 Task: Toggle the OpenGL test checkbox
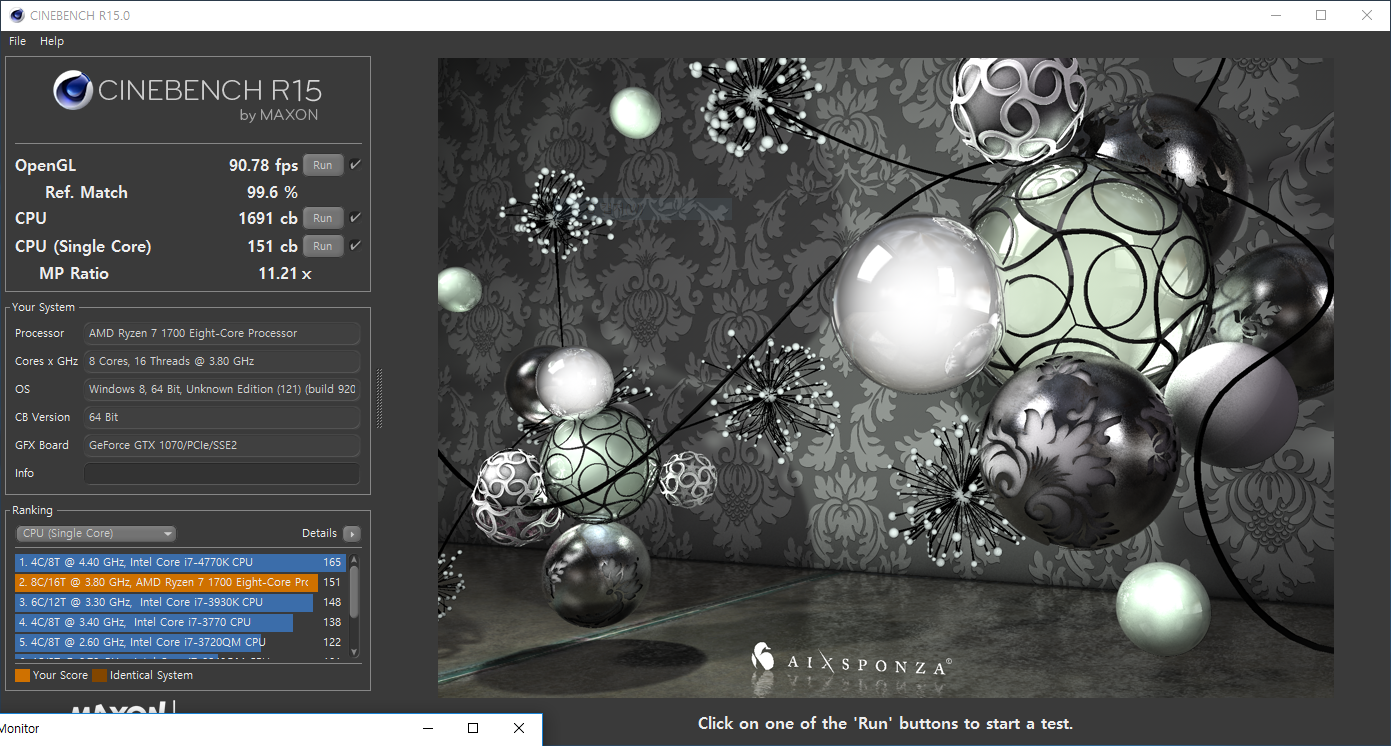coord(355,165)
